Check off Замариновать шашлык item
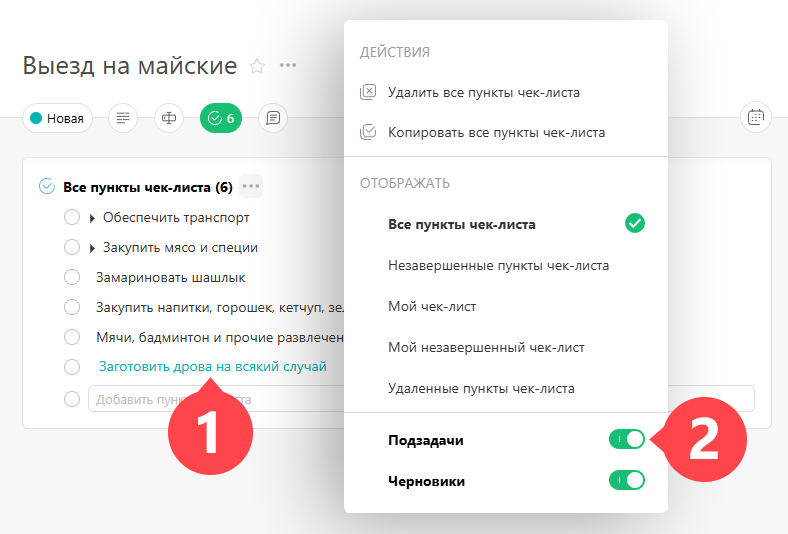Viewport: 788px width, 534px height. (x=72, y=277)
